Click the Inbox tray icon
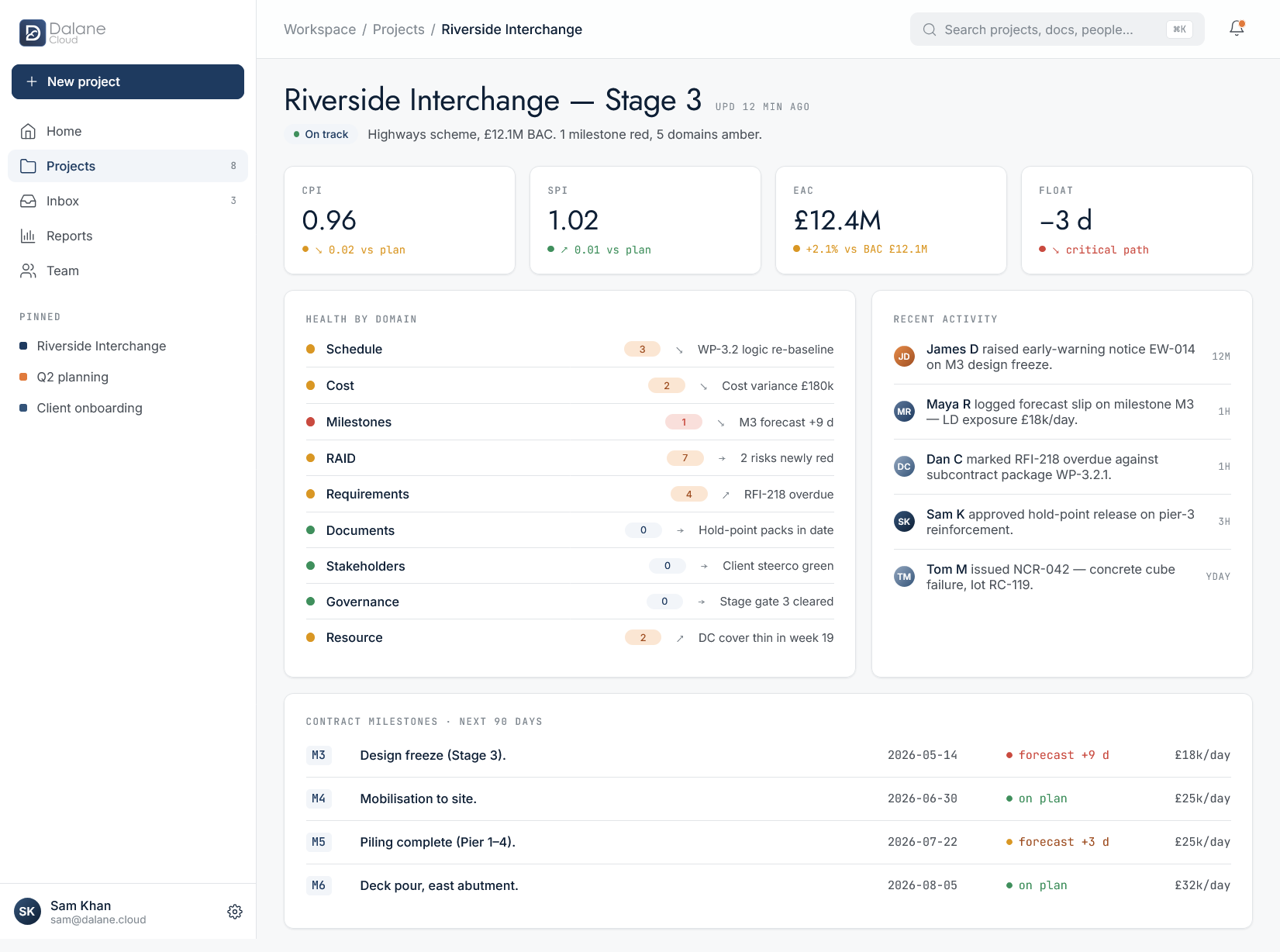1280x952 pixels. 29,201
